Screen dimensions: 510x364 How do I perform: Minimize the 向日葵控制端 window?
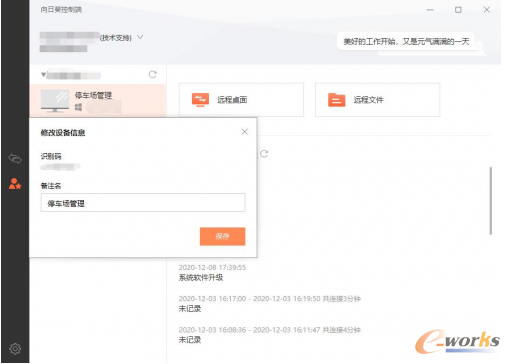point(430,10)
